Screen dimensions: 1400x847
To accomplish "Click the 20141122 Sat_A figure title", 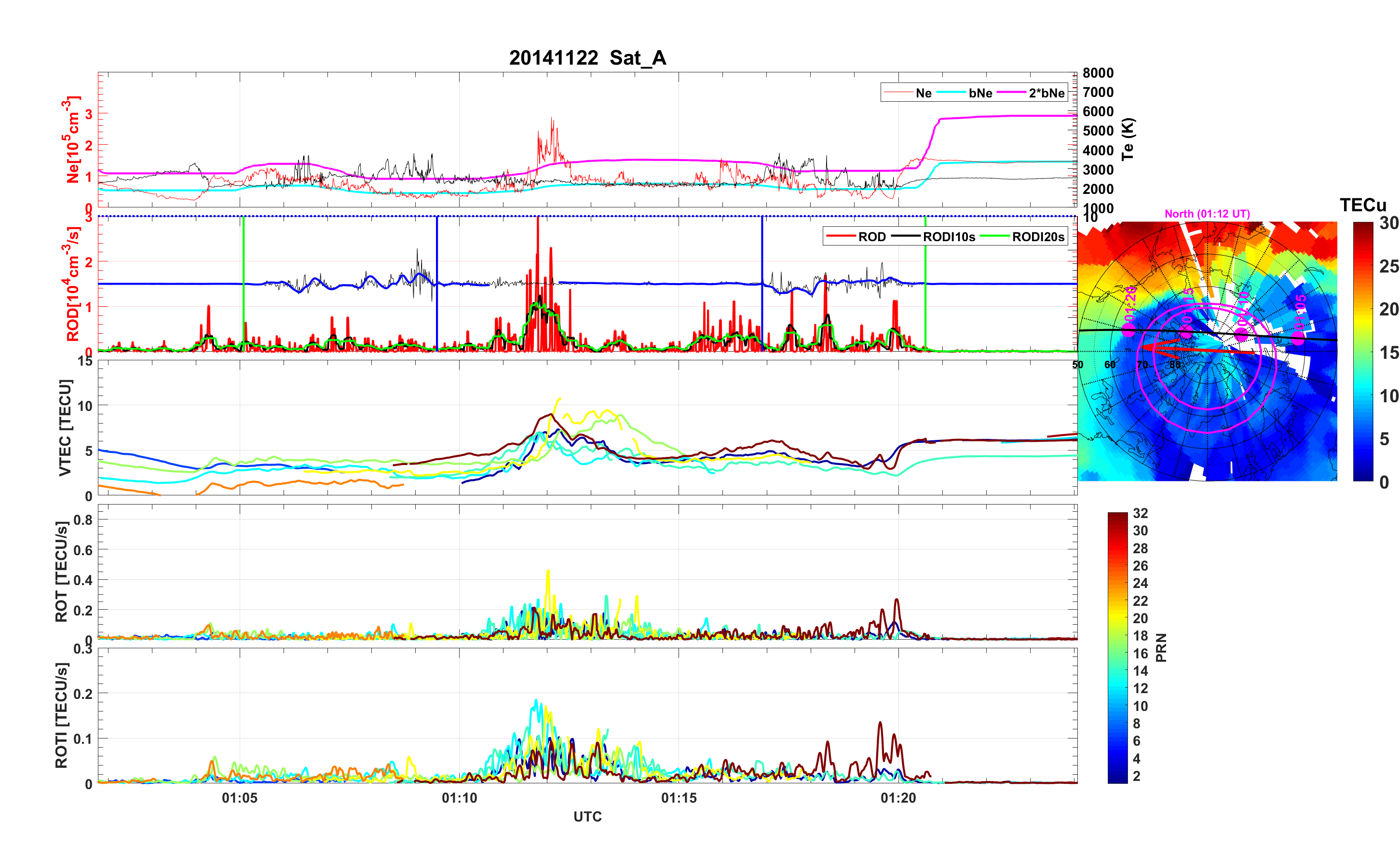I will click(x=587, y=58).
